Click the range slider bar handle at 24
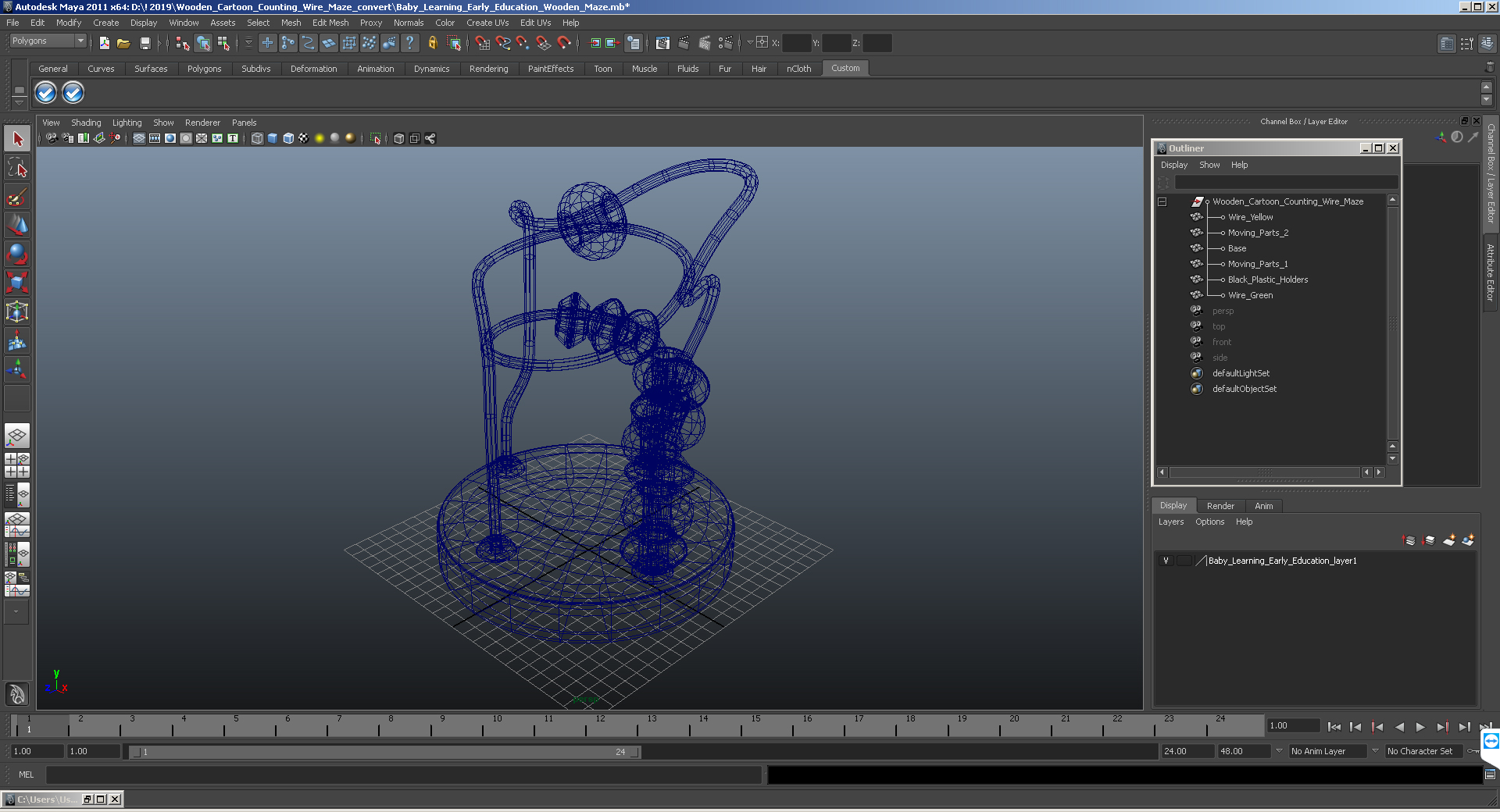 [x=635, y=752]
